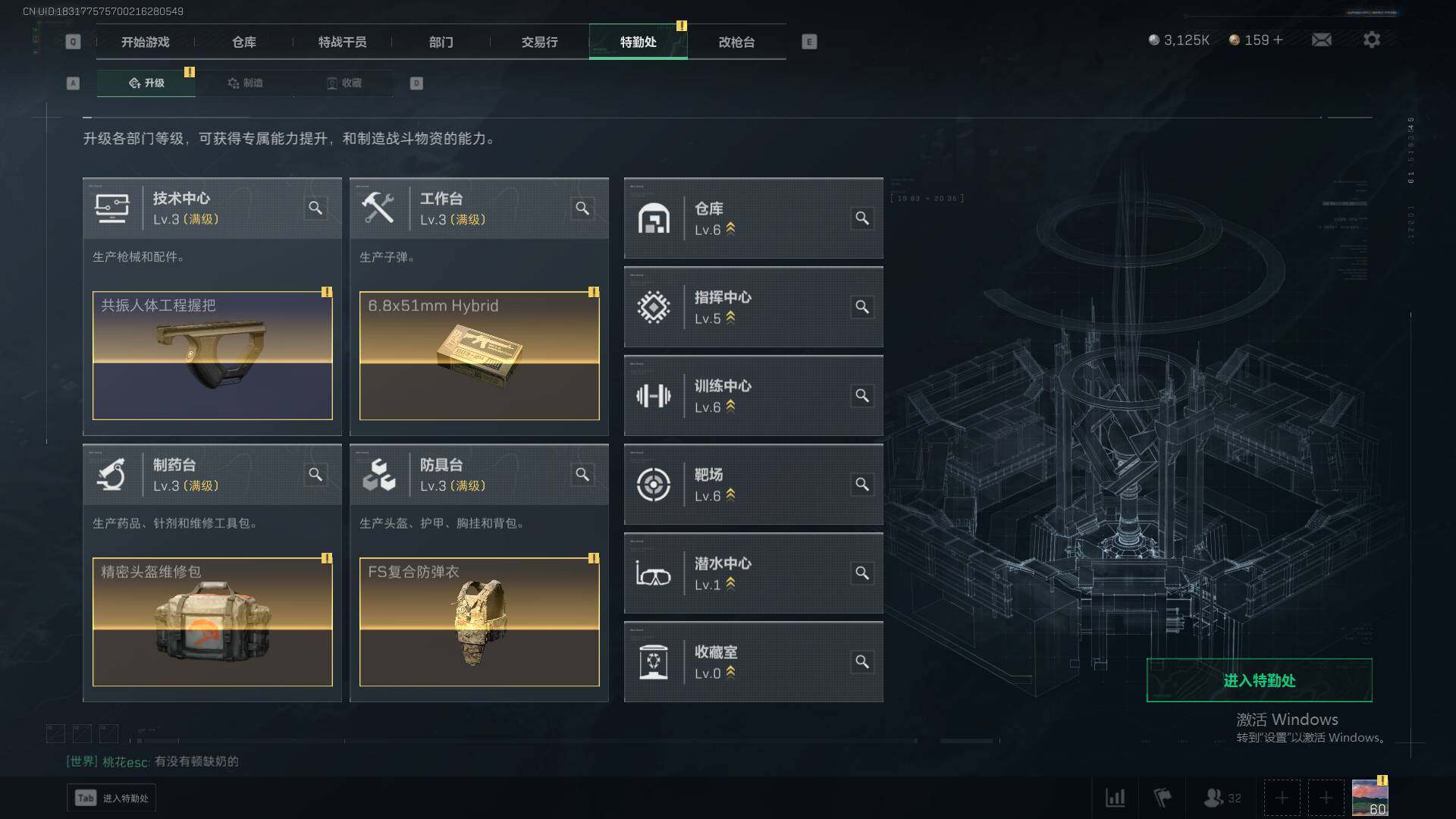
Task: Switch to the 改枪台 tab
Action: [x=737, y=42]
